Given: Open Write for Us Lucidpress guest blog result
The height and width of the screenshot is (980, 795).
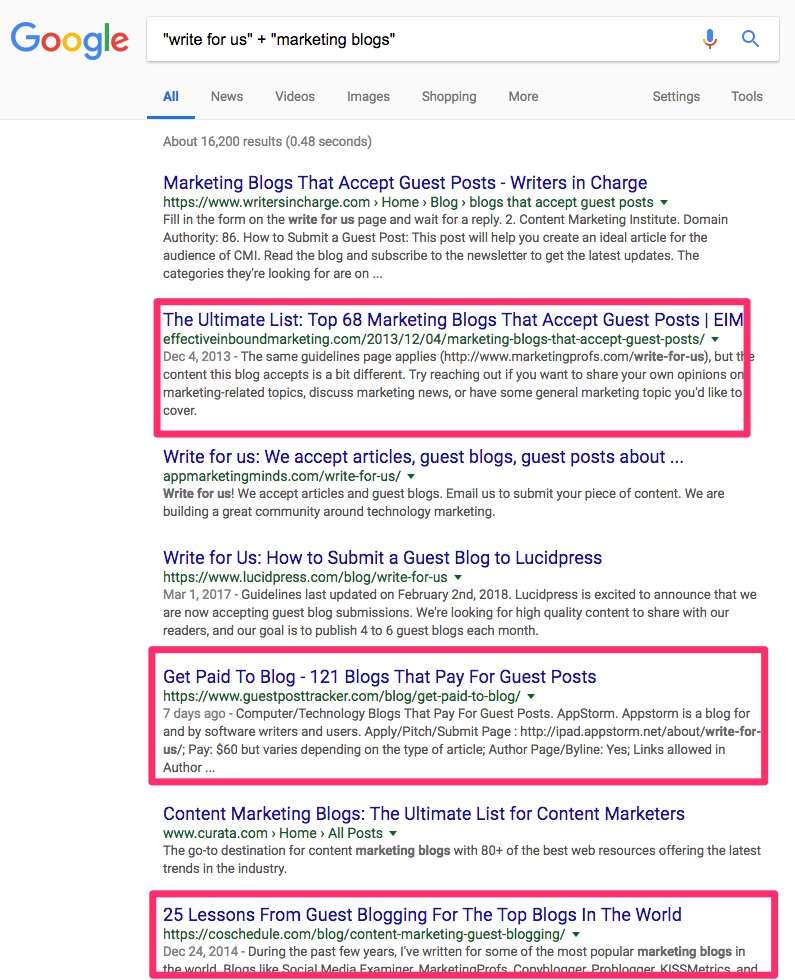Looking at the screenshot, I should click(382, 558).
